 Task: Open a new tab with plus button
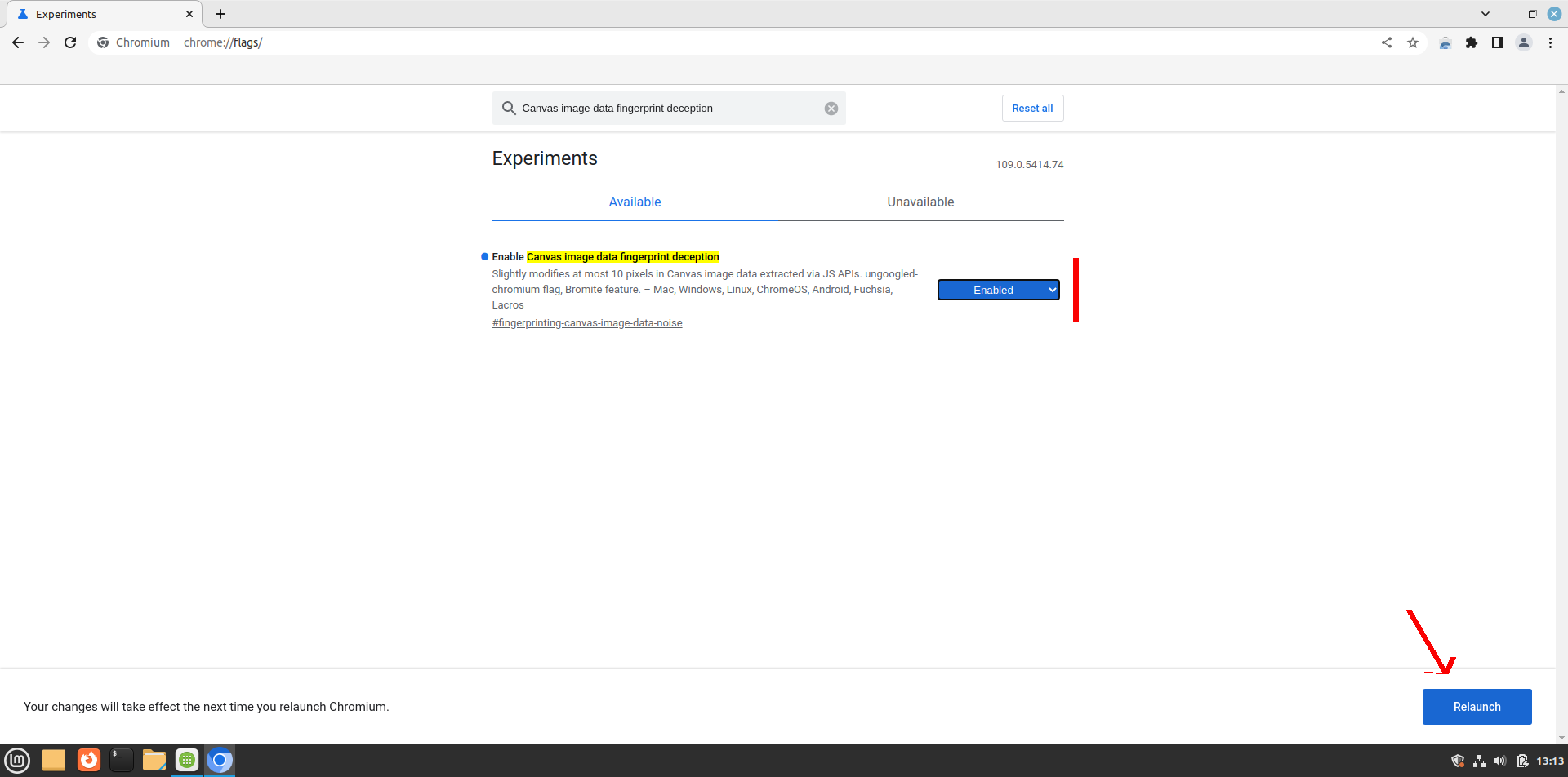click(x=220, y=14)
